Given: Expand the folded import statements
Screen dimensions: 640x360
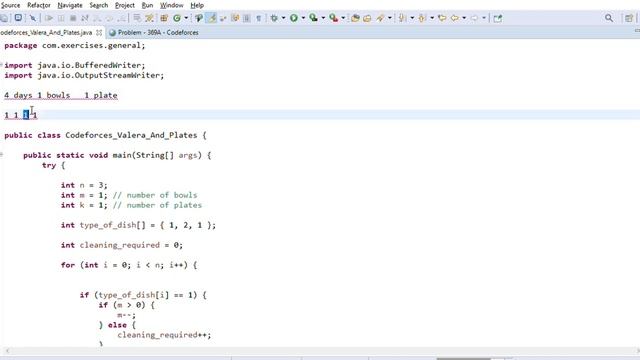Looking at the screenshot, I should point(2,64).
